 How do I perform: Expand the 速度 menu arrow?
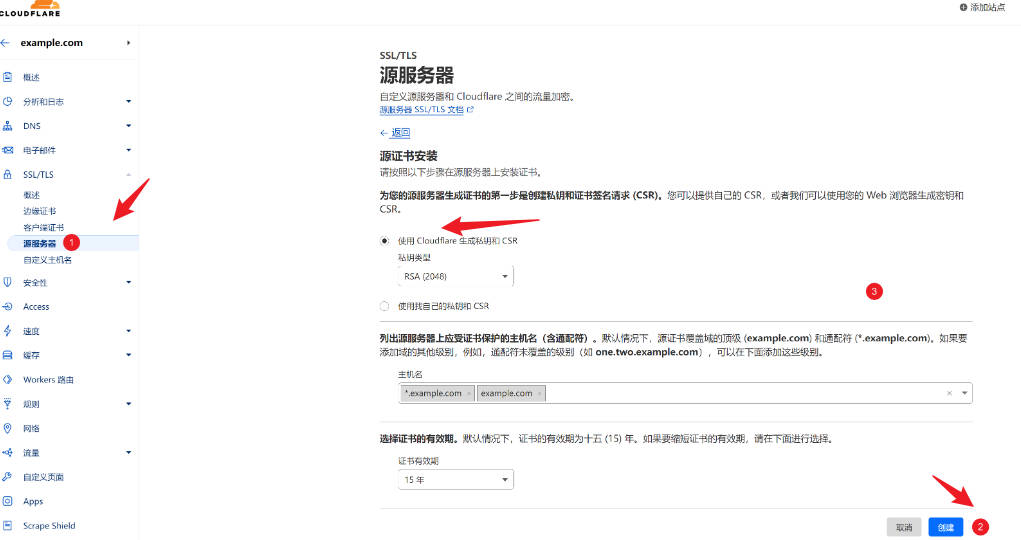[x=128, y=331]
